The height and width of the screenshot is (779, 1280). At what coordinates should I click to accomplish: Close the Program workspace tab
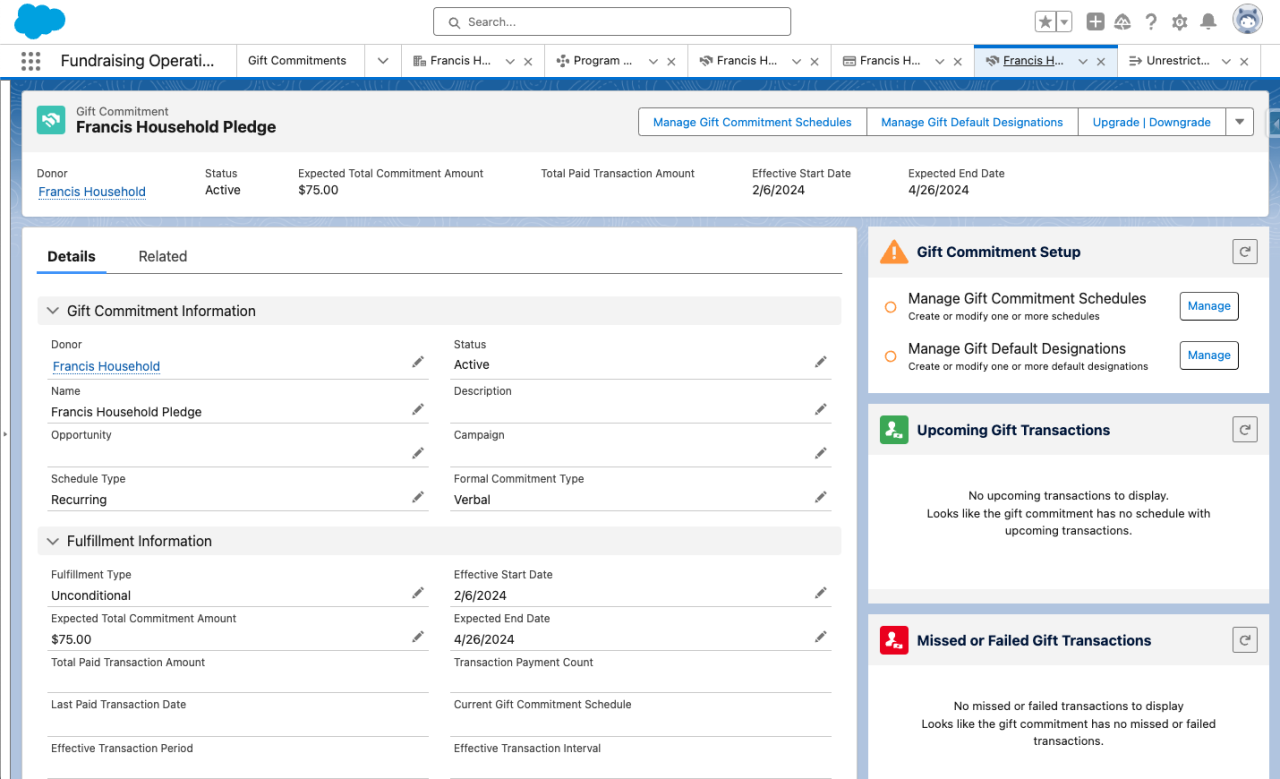(671, 61)
